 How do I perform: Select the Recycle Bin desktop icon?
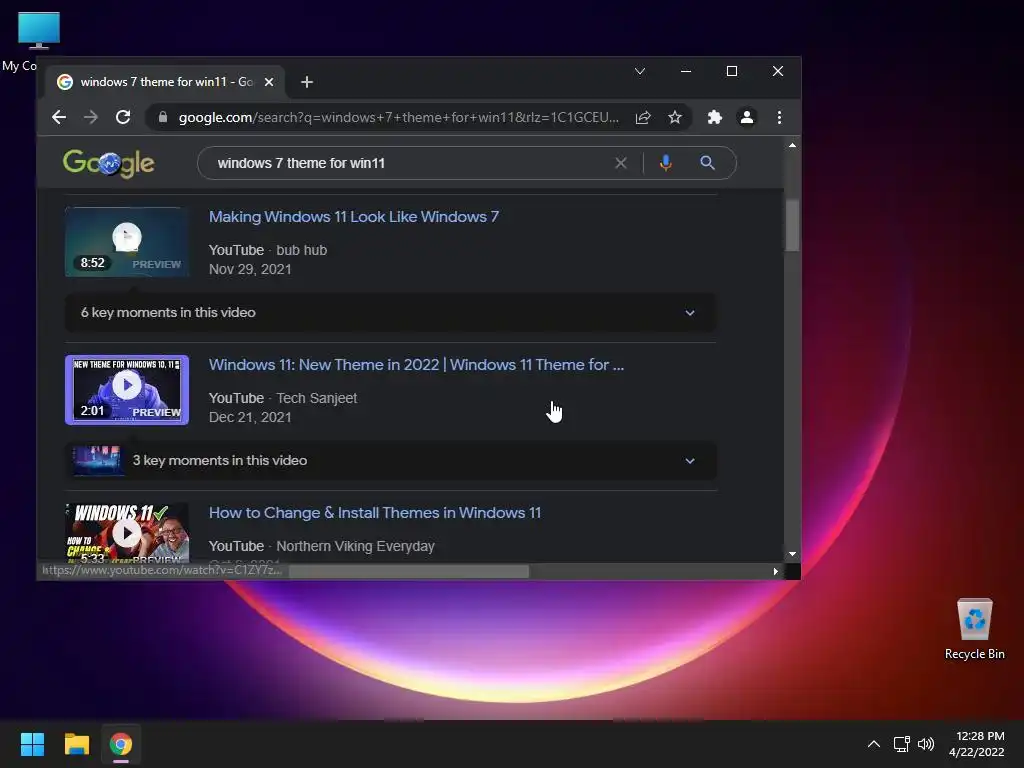point(974,630)
